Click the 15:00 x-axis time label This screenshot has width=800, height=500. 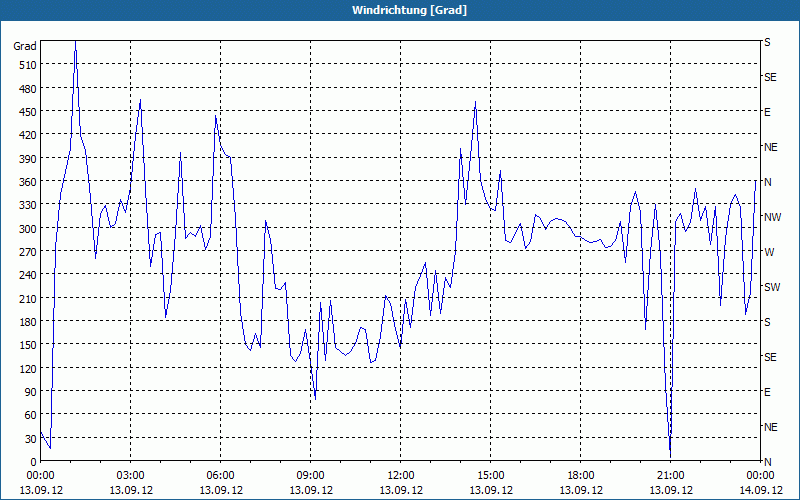[x=491, y=476]
